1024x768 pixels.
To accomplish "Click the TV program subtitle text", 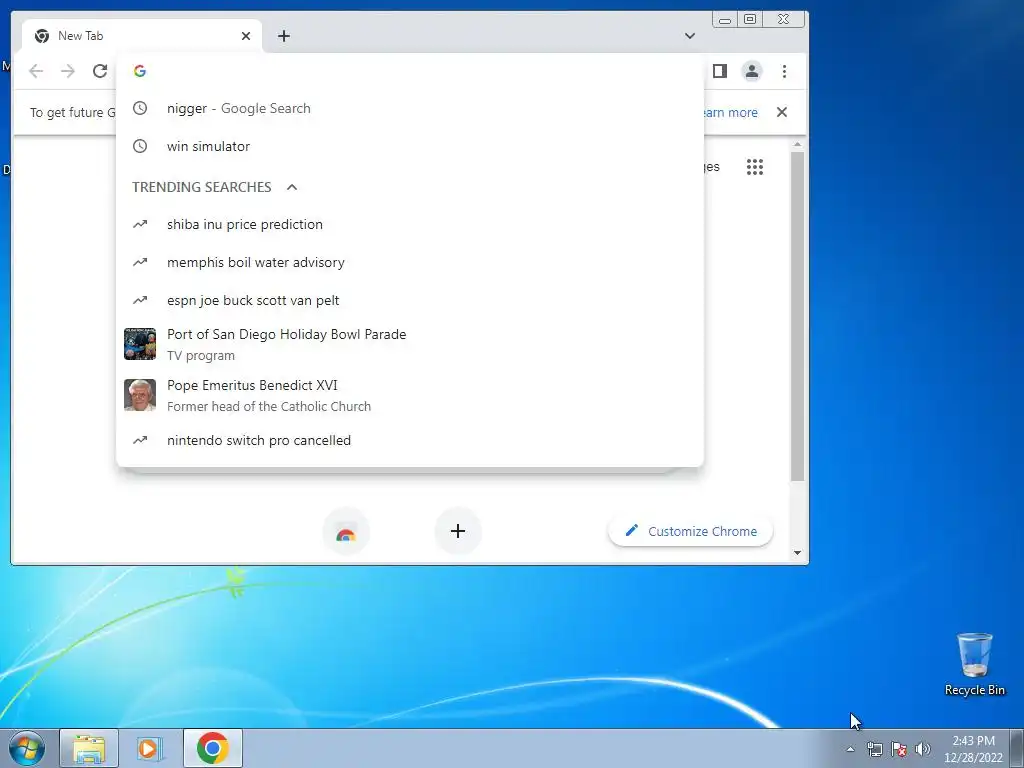I will click(x=200, y=356).
